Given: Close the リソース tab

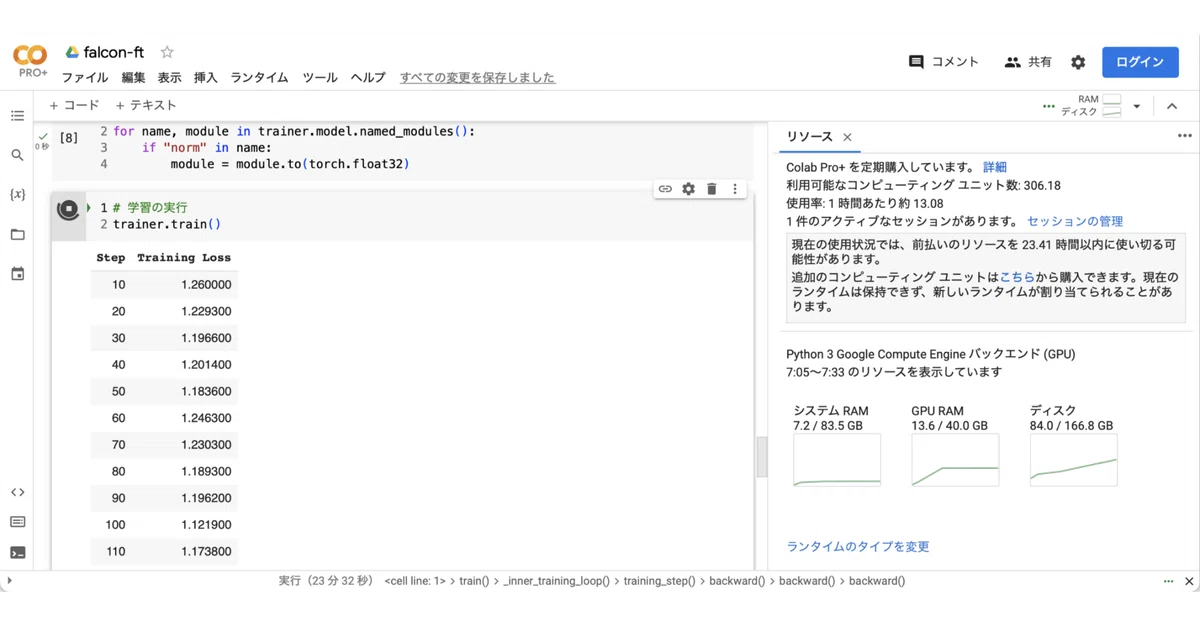Looking at the screenshot, I should 847,137.
